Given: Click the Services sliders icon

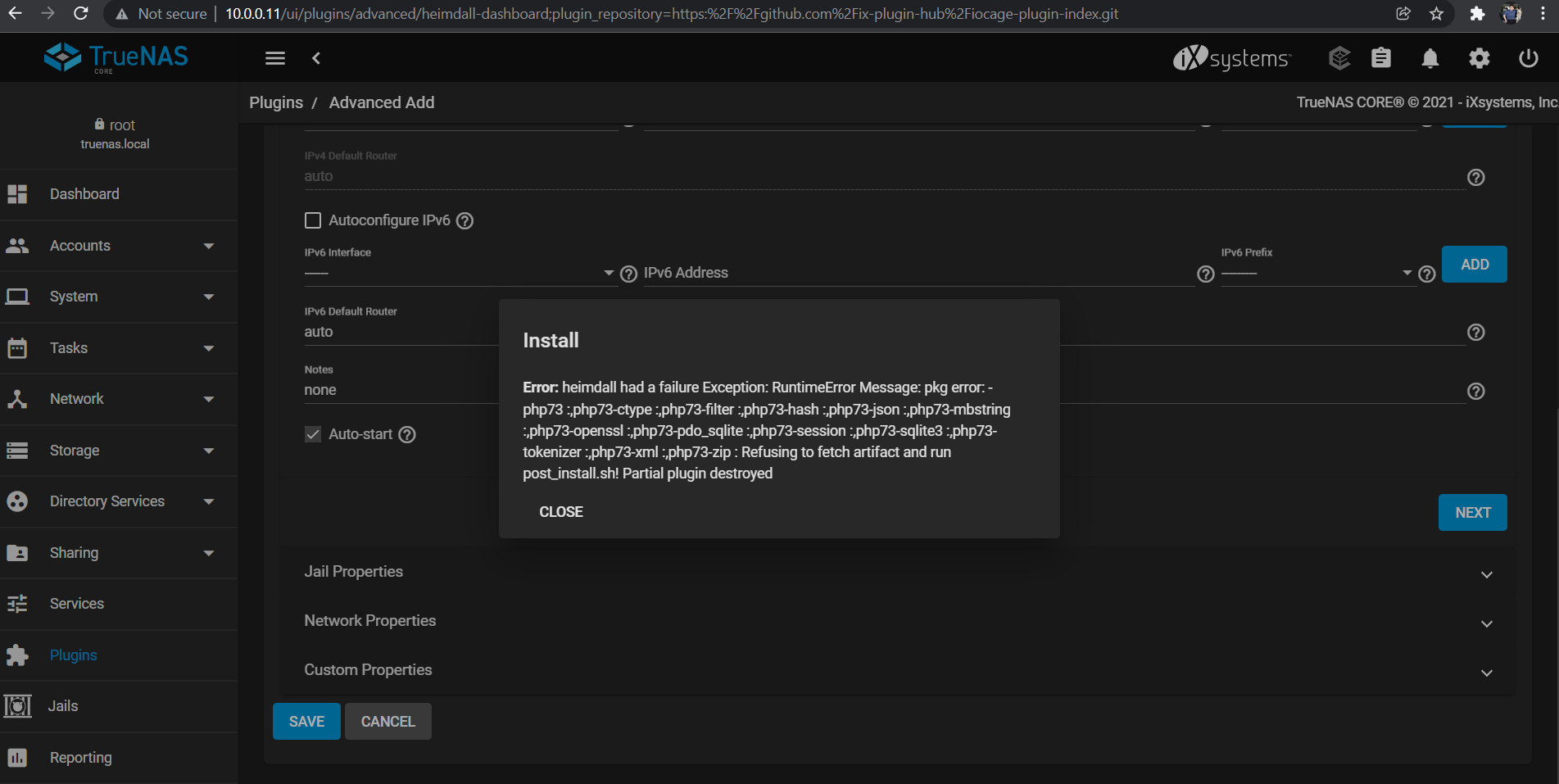Looking at the screenshot, I should 17,604.
